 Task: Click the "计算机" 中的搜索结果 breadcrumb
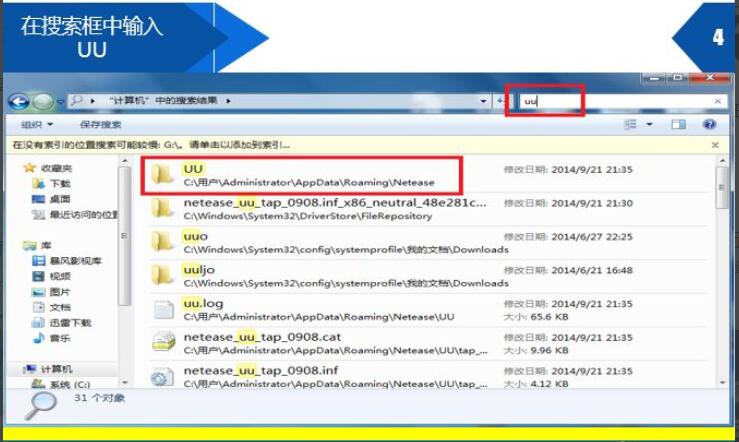click(x=163, y=100)
